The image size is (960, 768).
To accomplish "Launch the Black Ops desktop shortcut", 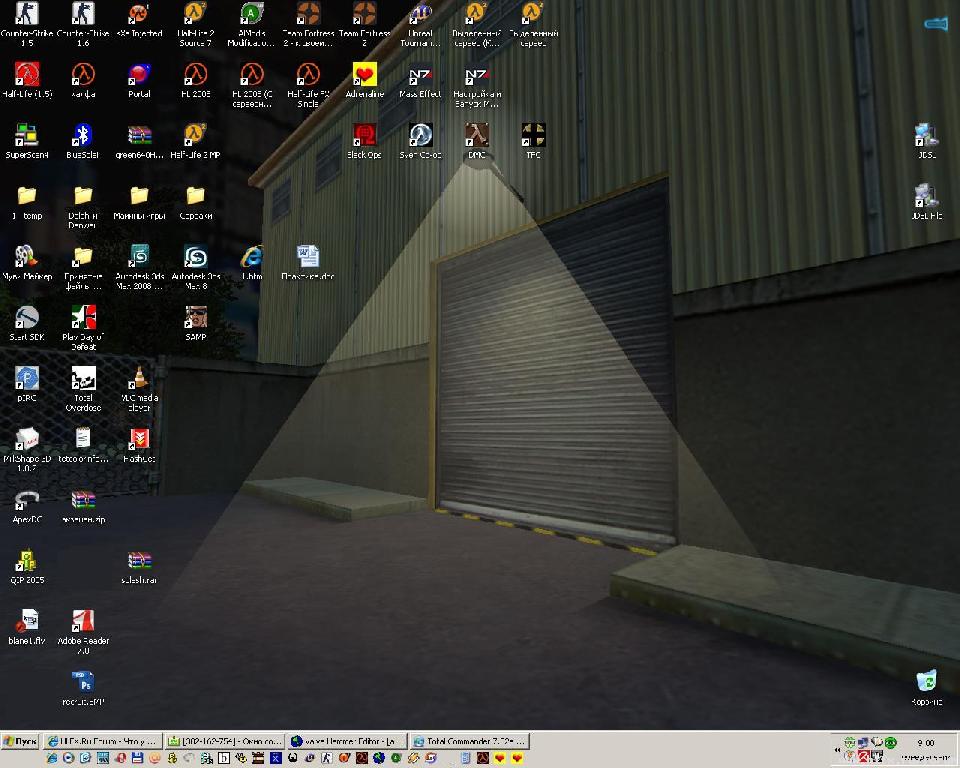I will click(364, 141).
